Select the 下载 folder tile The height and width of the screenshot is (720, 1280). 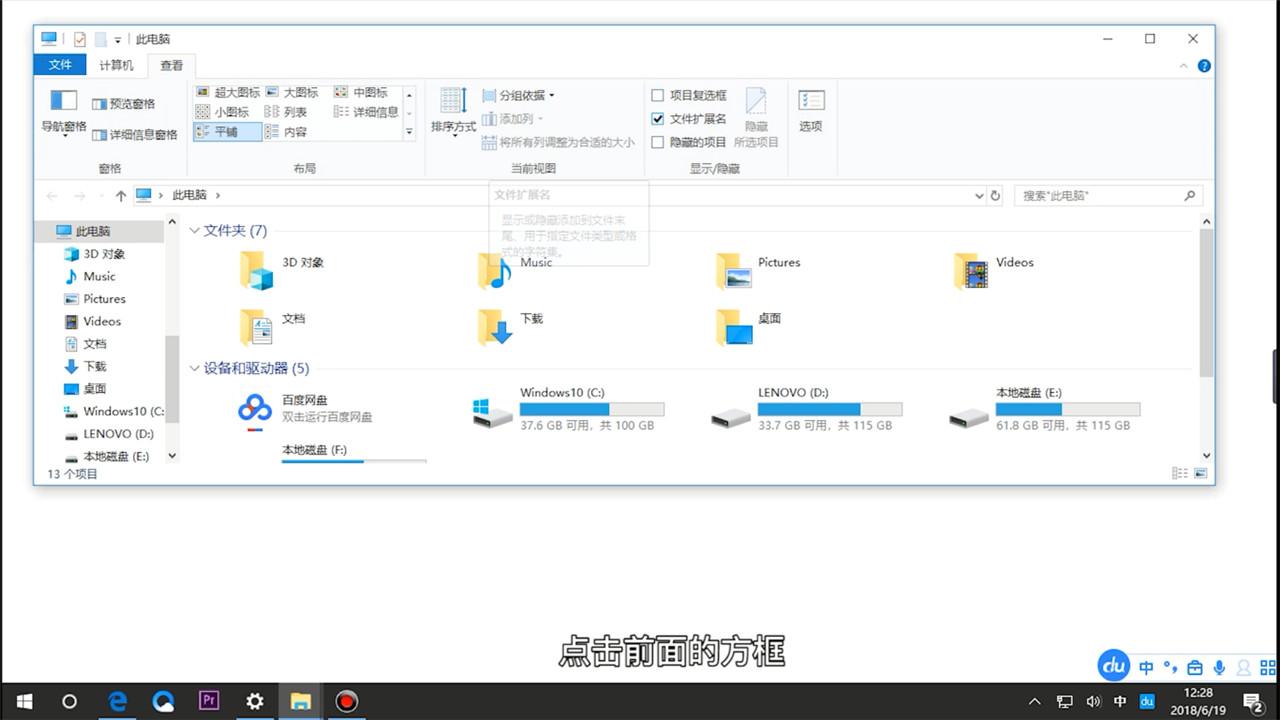pos(510,326)
